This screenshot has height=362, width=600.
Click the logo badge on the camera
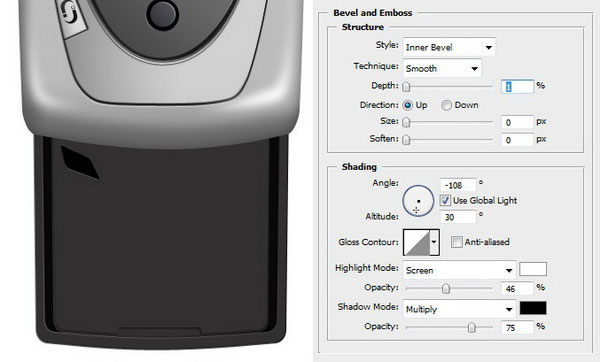71,17
